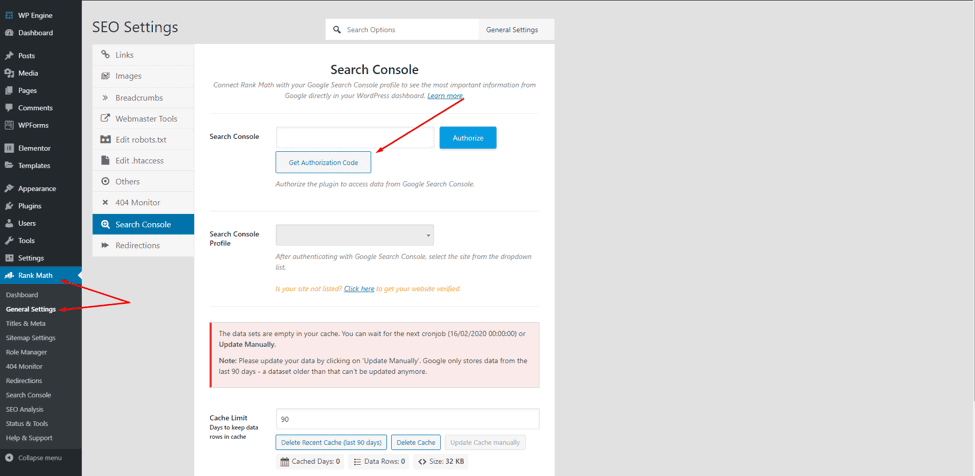Screen dimensions: 975x476
Task: Click the Posts pin icon
Action: pos(9,55)
